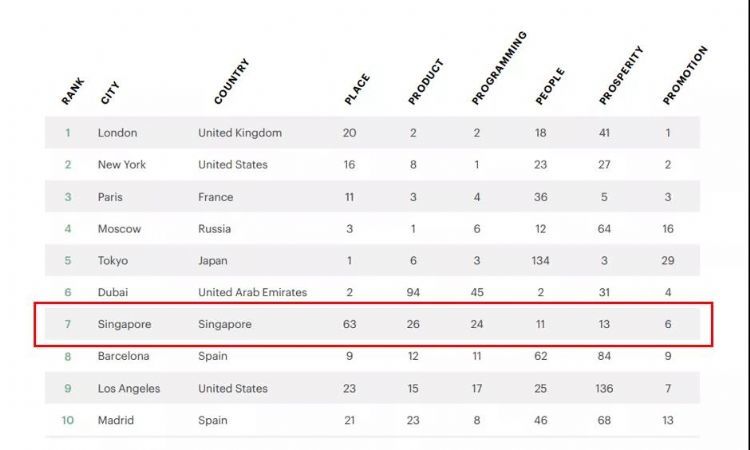Click the PLACE column header
The image size is (750, 450).
357,88
